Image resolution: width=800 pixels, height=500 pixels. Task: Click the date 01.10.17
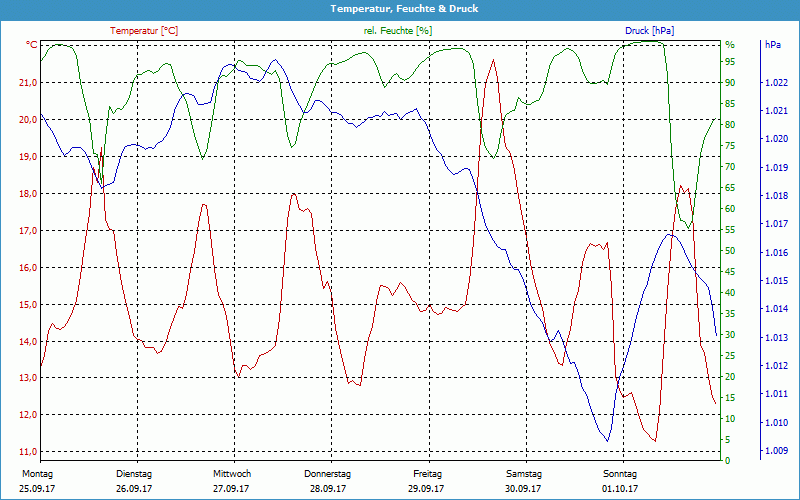[620, 489]
